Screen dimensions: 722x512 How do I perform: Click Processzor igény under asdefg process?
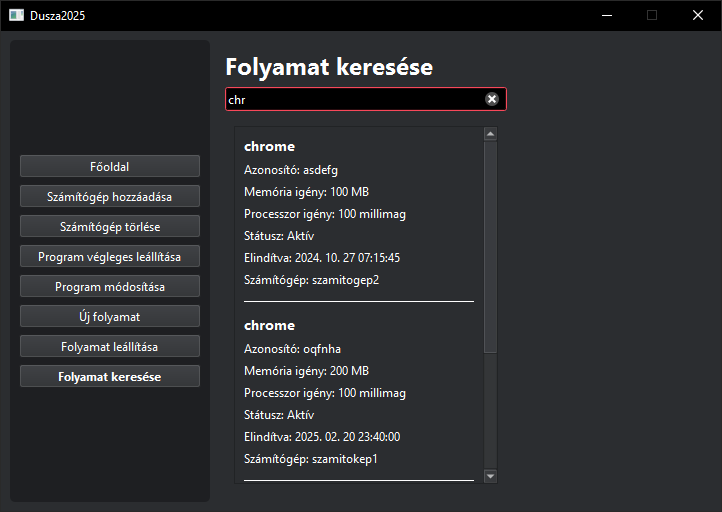click(x=325, y=214)
